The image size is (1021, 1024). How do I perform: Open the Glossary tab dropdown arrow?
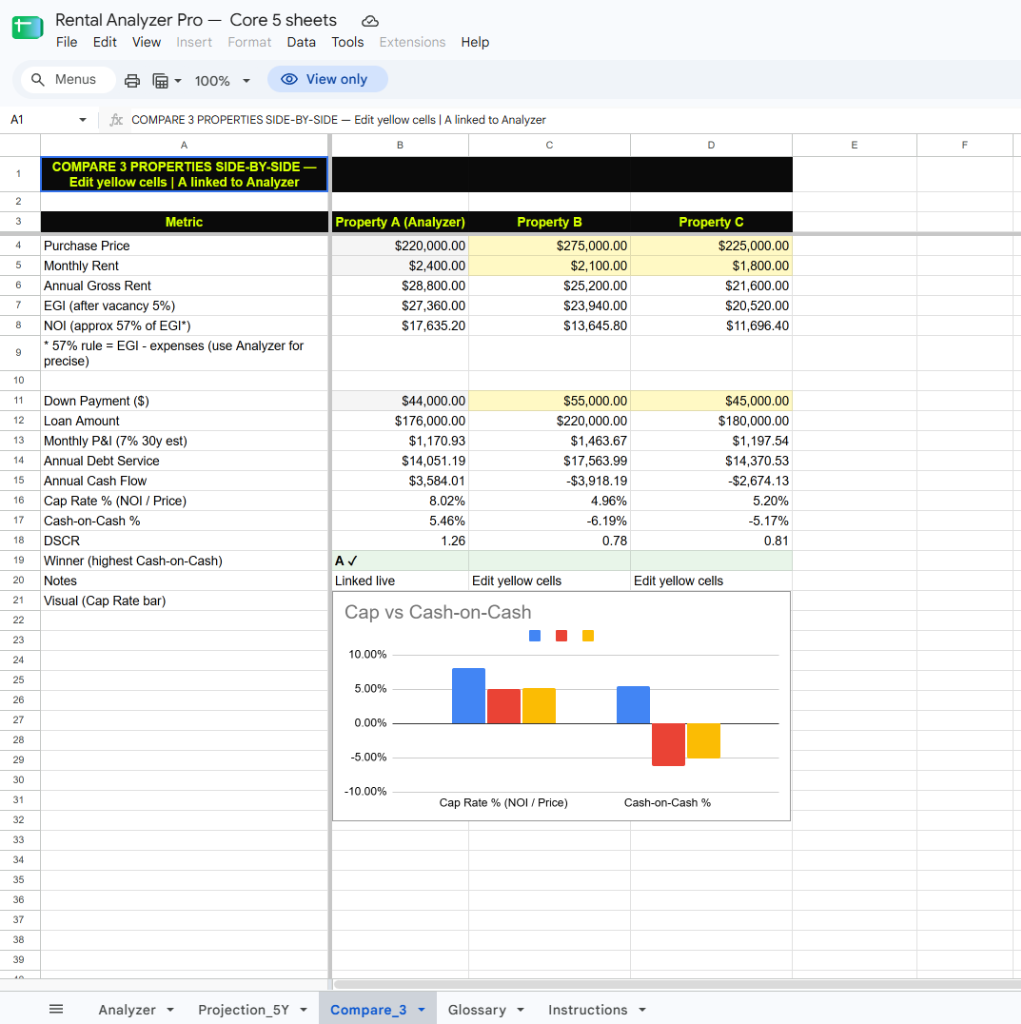[x=521, y=1010]
